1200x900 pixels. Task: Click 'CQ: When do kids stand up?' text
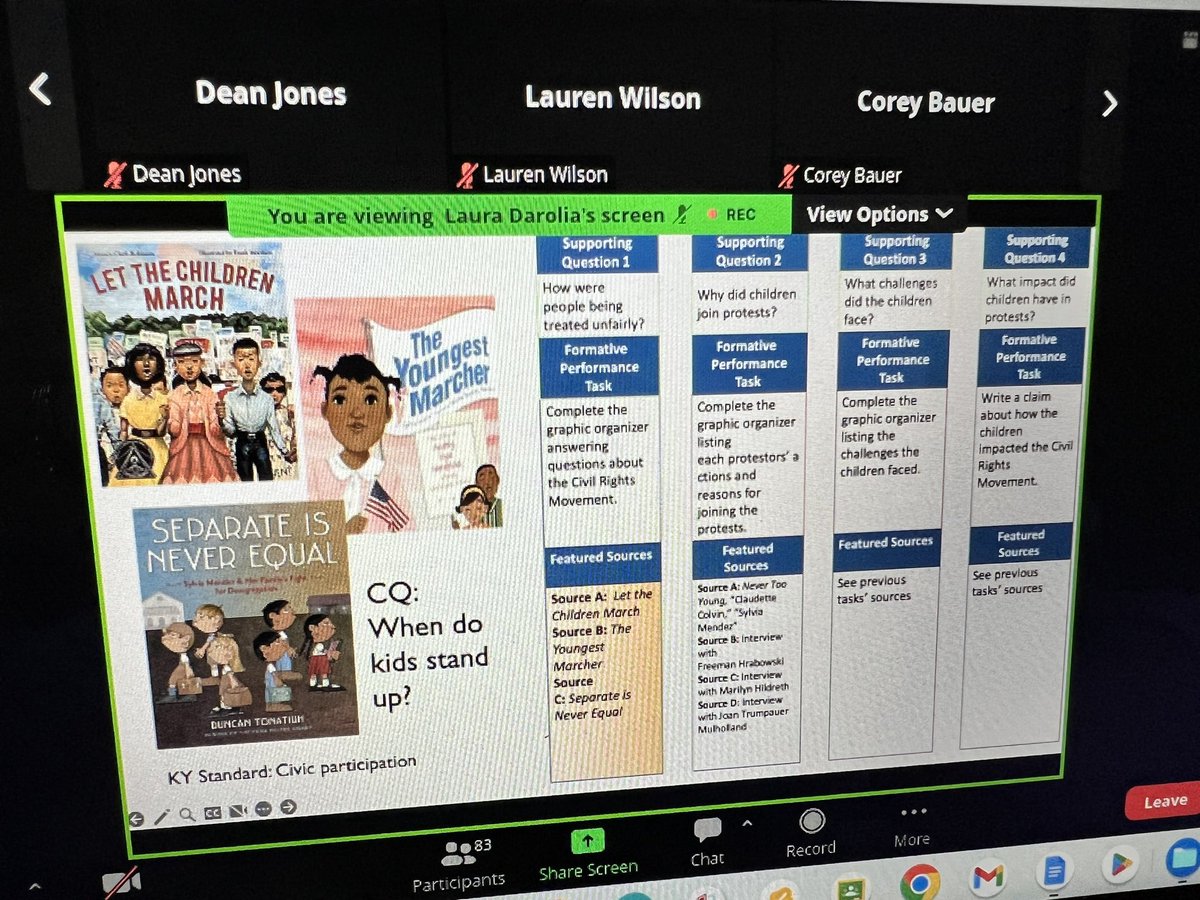click(428, 644)
